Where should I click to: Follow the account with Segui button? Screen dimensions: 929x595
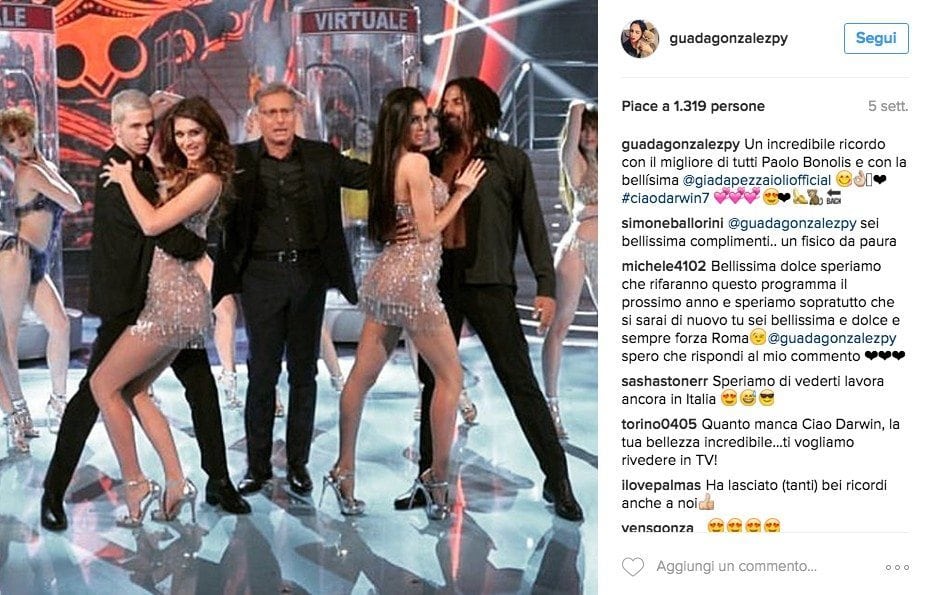876,39
